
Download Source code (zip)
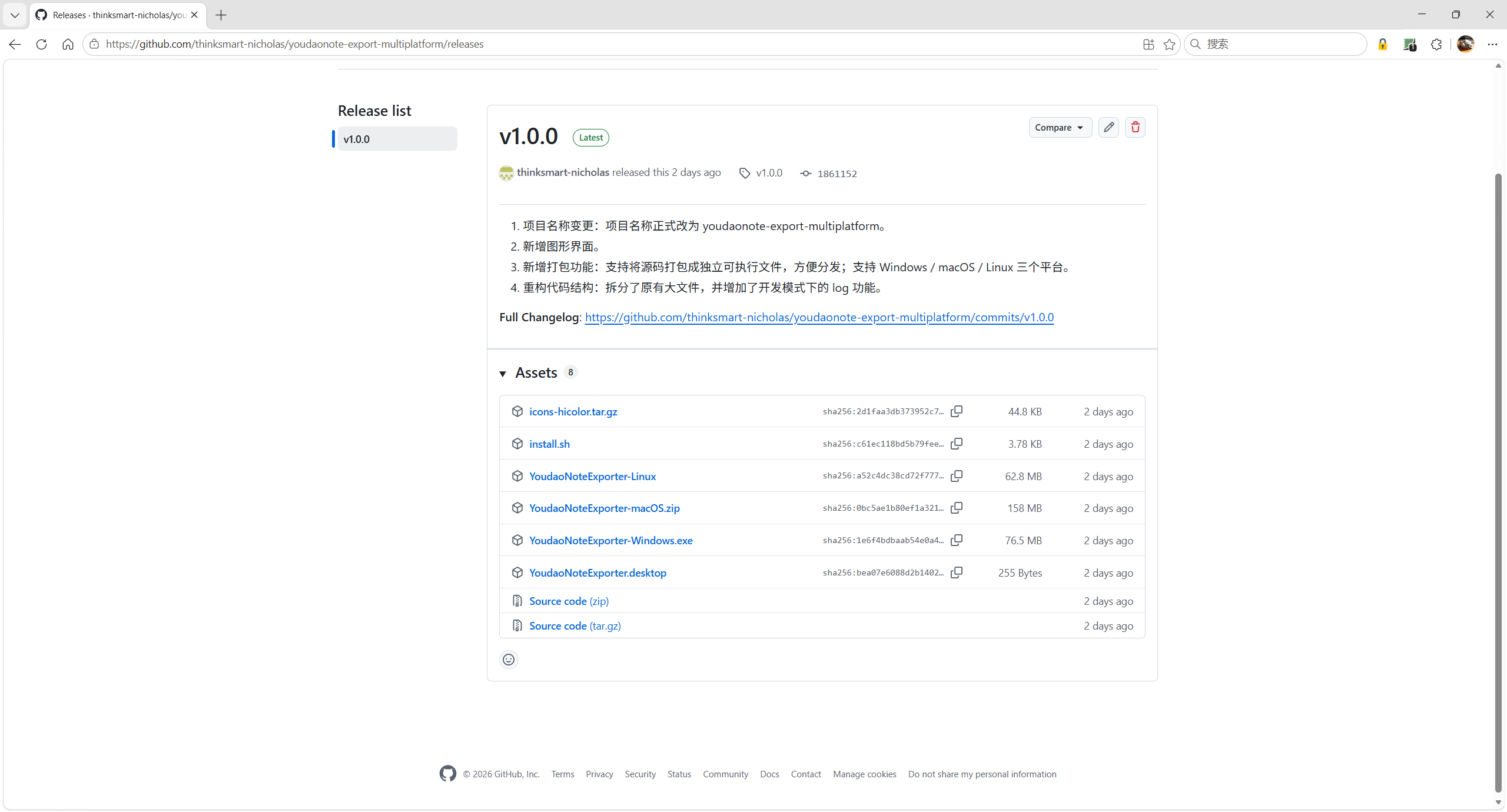[x=569, y=601]
